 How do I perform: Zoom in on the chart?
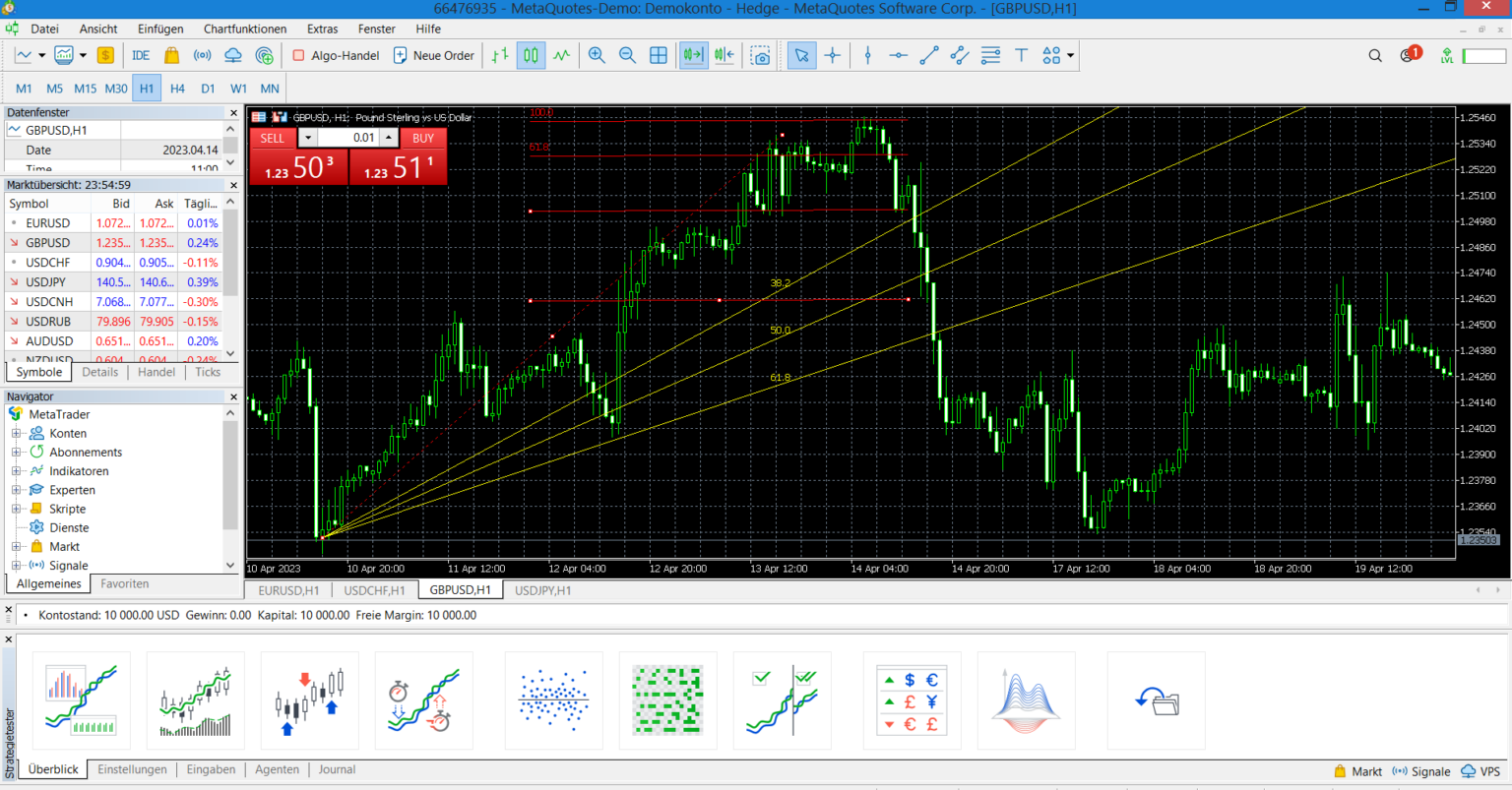point(597,55)
